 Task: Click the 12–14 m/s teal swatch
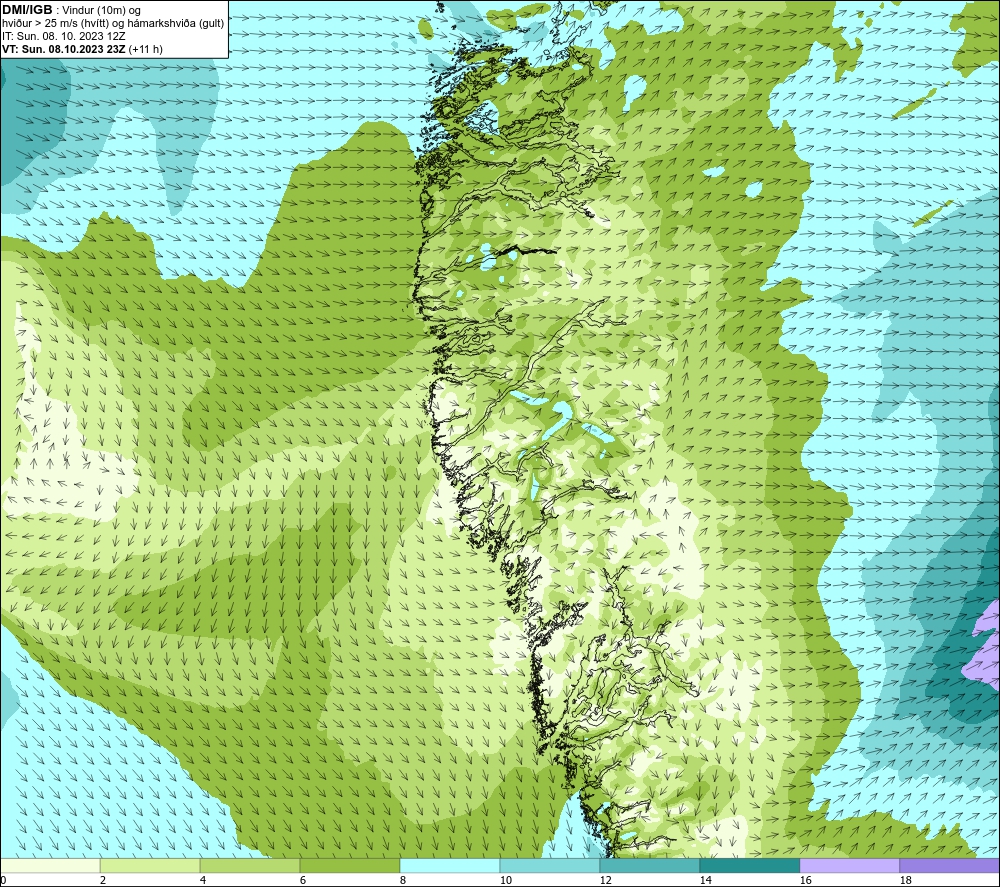point(649,865)
